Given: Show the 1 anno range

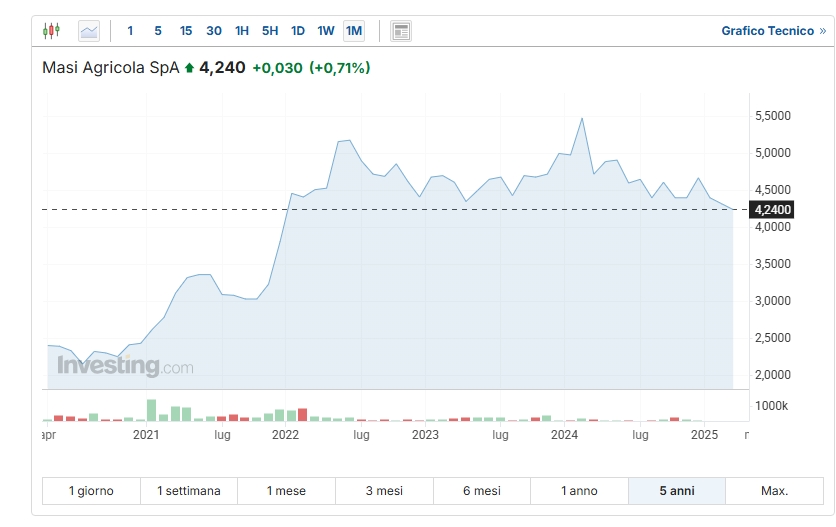Looking at the screenshot, I should (580, 491).
